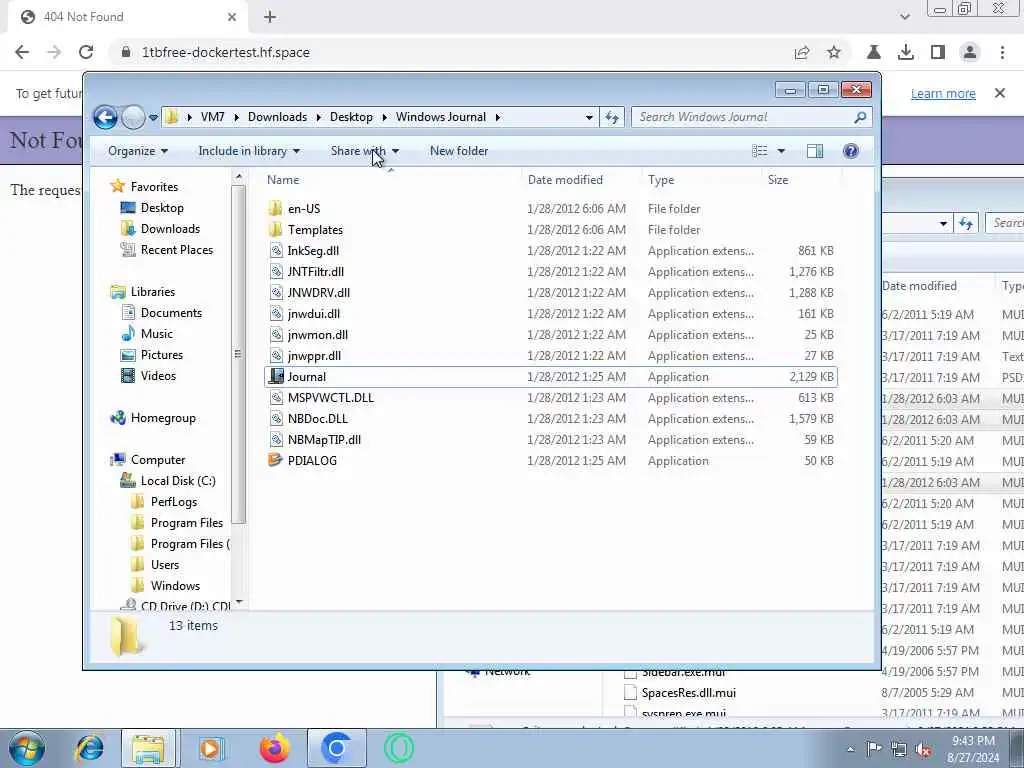The height and width of the screenshot is (768, 1024).
Task: Open the PerfLogs folder in tree
Action: tap(174, 502)
